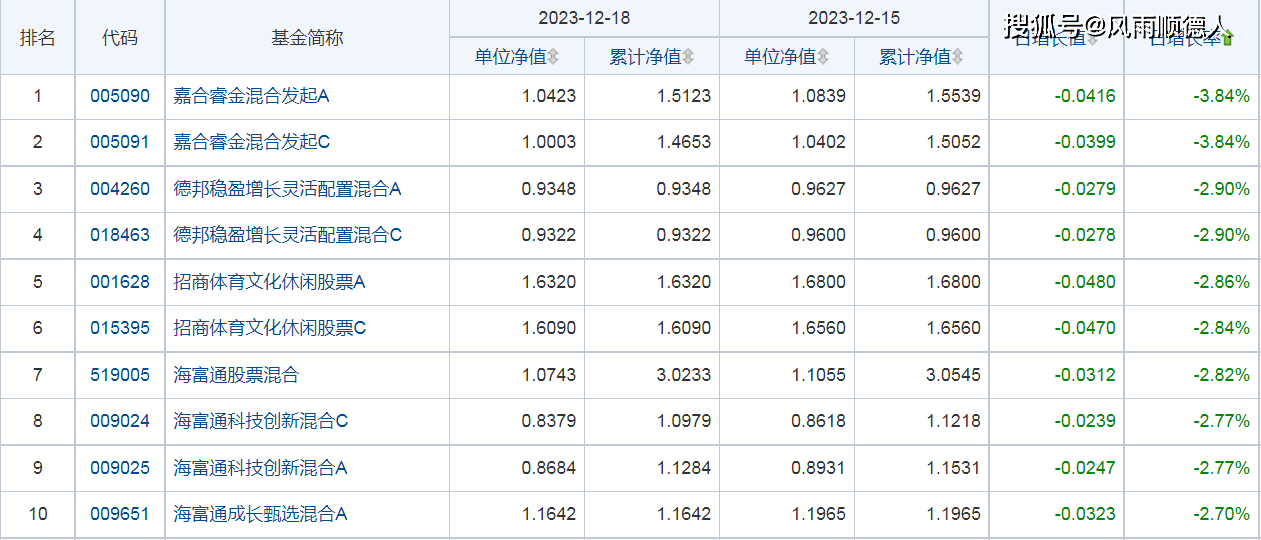
Task: Select cell value 1.1284
Action: coord(684,468)
